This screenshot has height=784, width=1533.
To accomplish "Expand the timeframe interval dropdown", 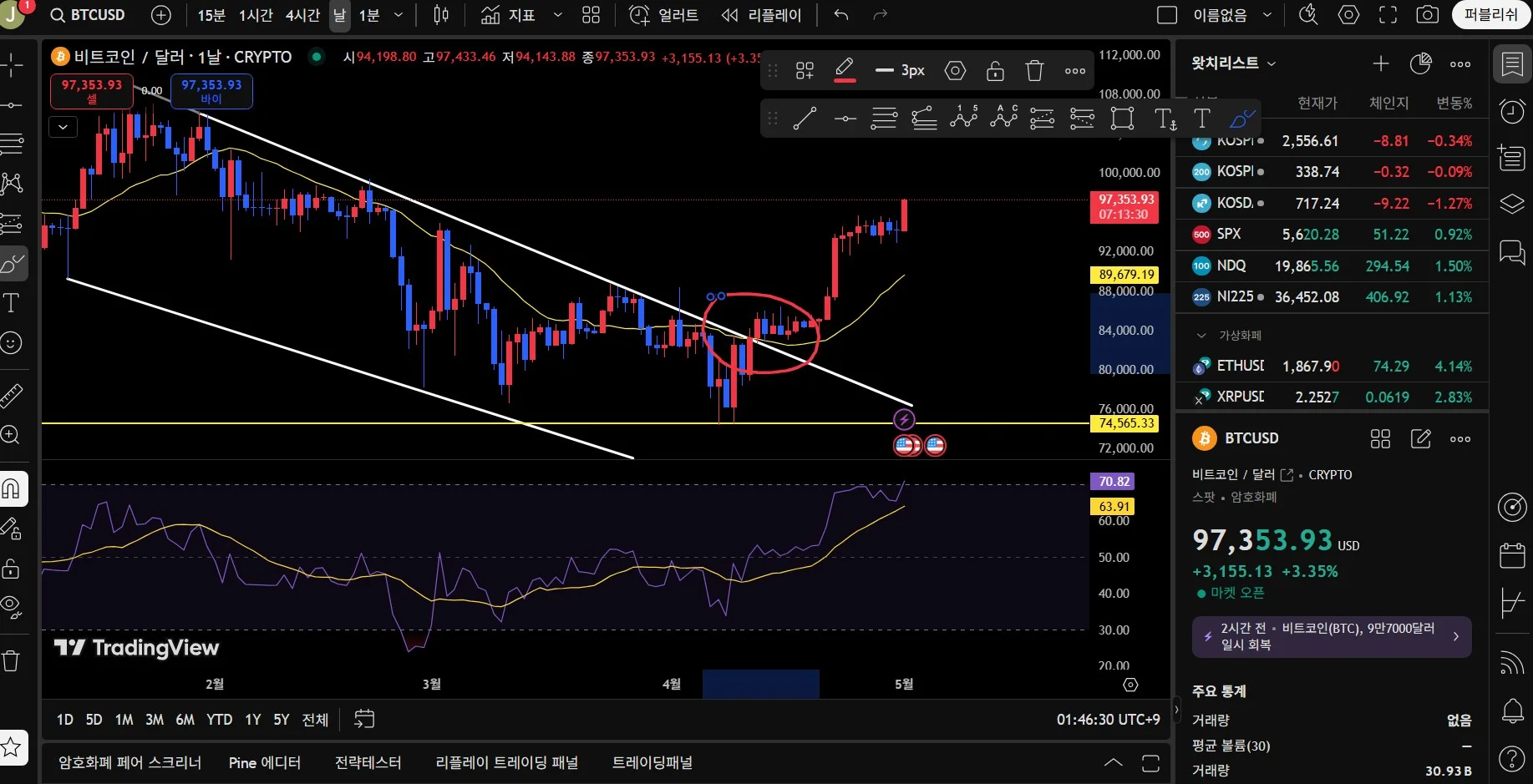I will (398, 15).
